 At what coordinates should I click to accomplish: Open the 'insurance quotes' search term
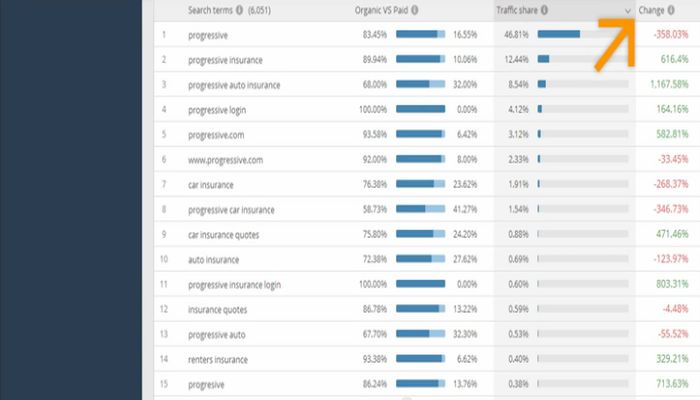coord(217,309)
